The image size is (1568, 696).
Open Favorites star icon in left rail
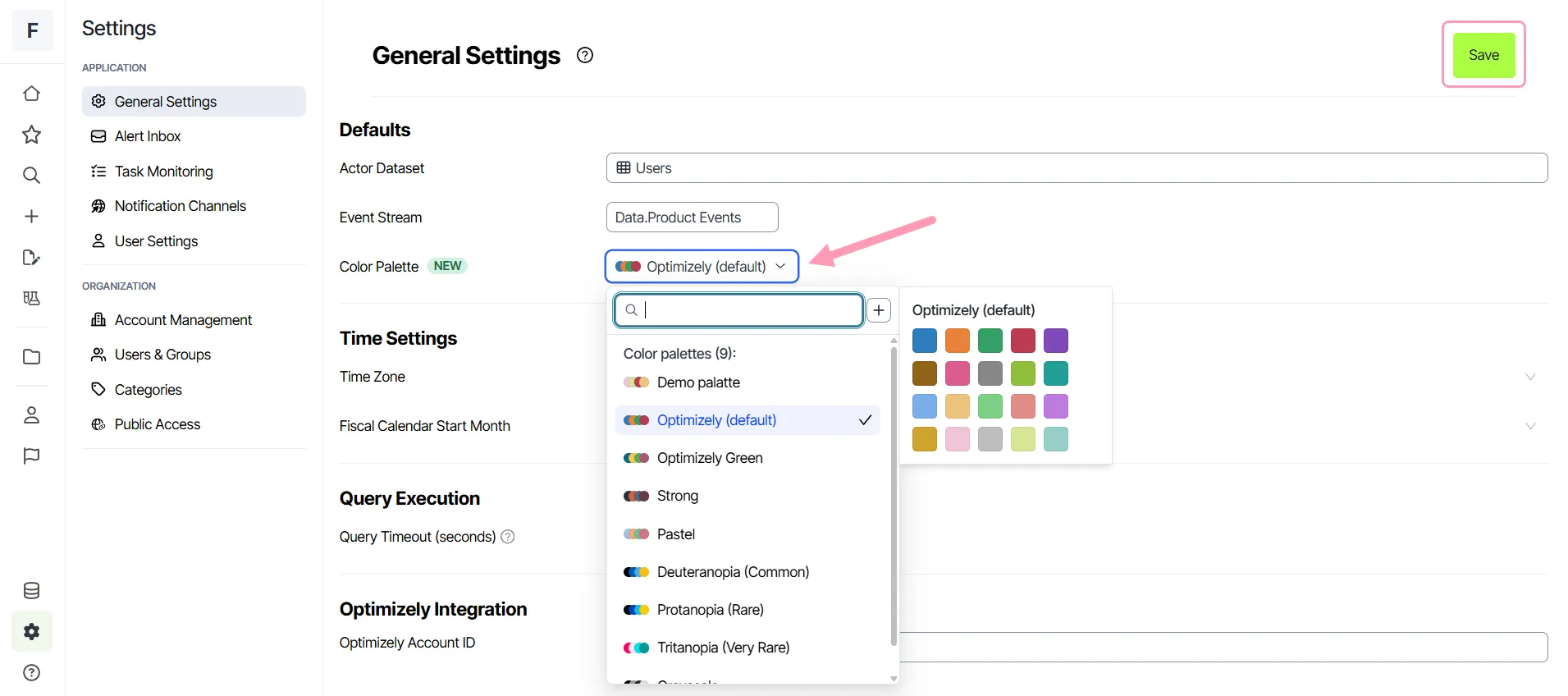(x=31, y=135)
